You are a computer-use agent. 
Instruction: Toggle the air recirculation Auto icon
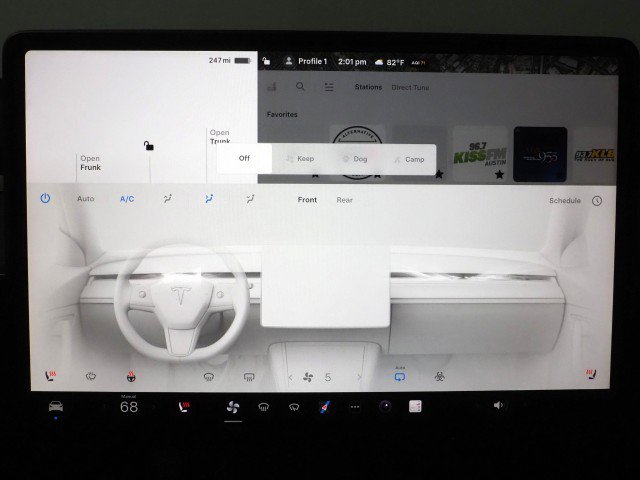400,376
